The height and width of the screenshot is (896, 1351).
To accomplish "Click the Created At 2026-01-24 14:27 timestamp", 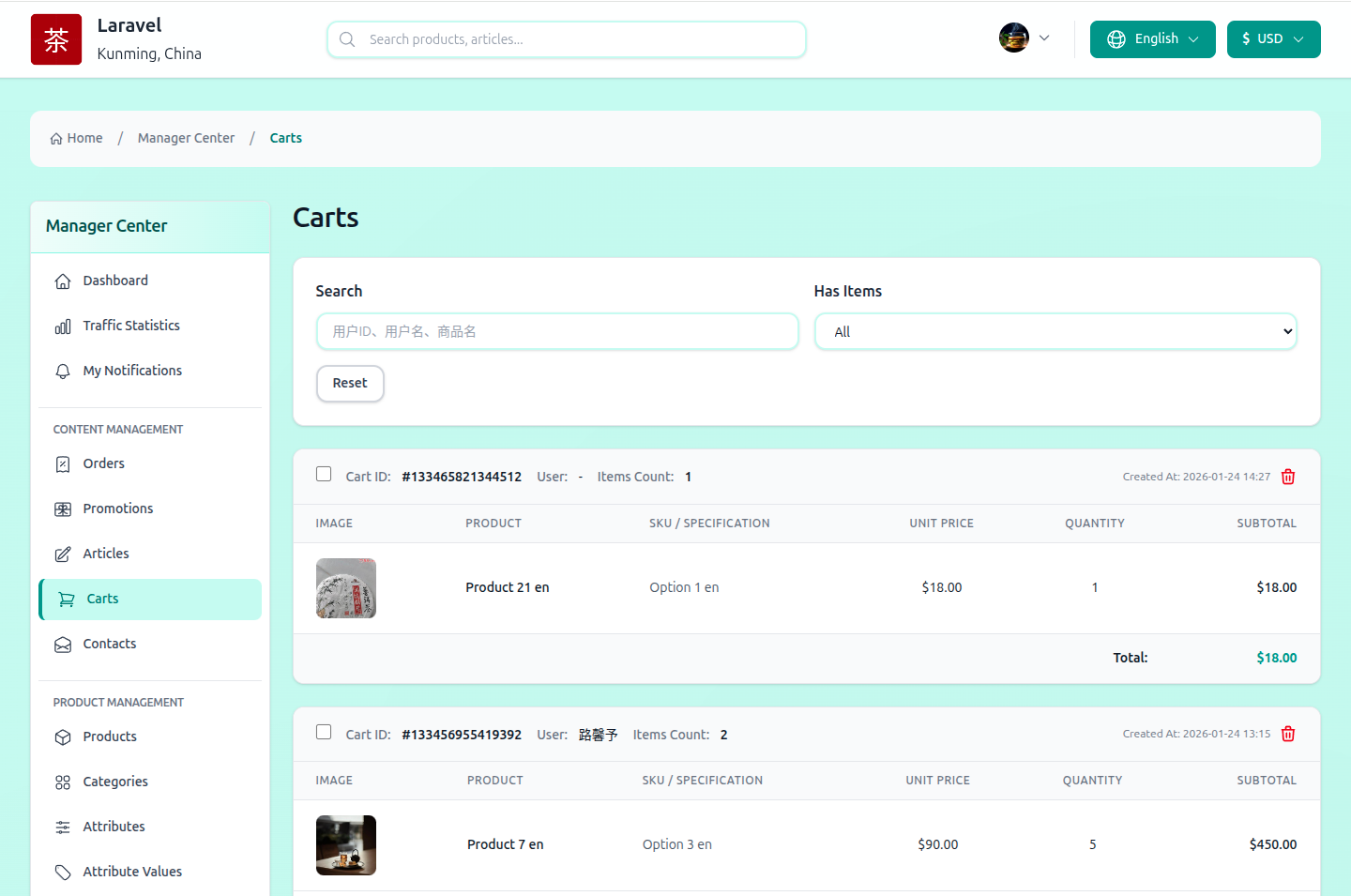I will click(x=1196, y=477).
